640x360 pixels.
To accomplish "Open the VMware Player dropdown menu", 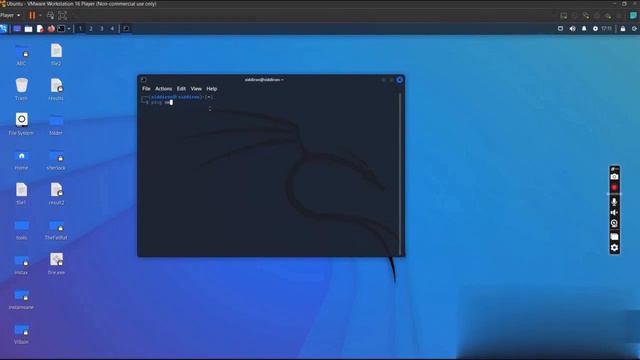I will (10, 15).
